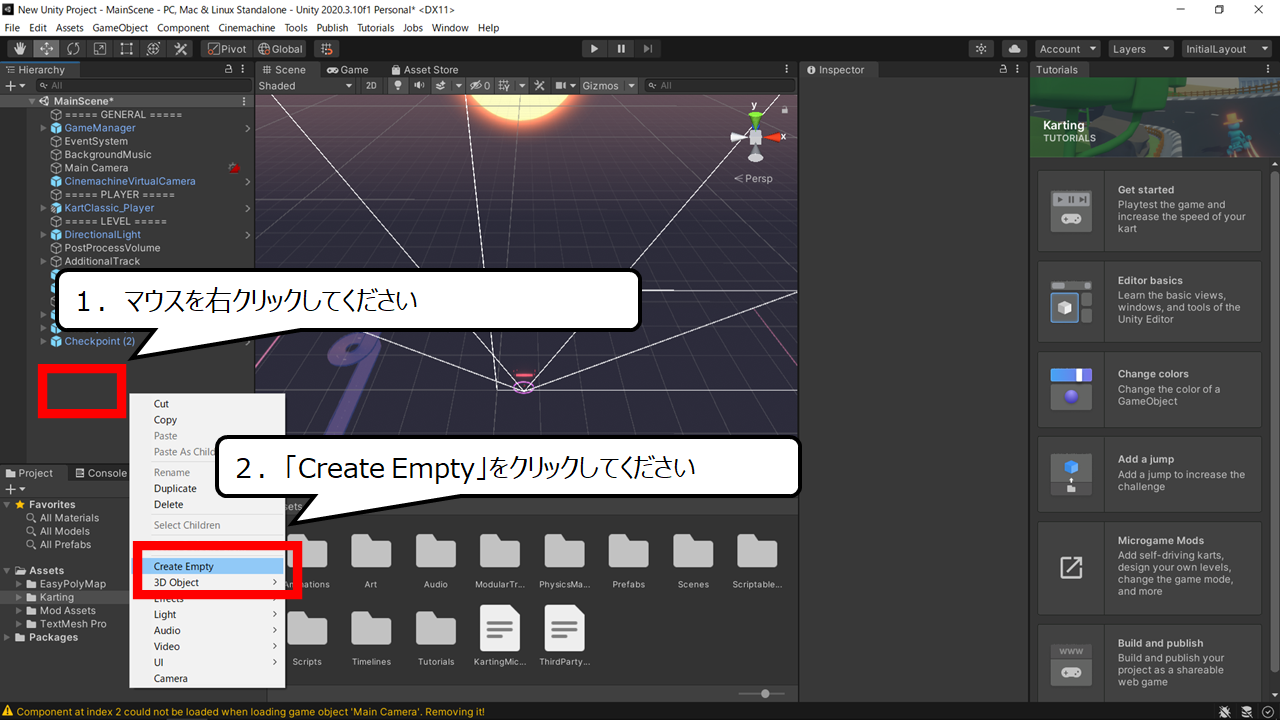Open the 3D Object submenu
This screenshot has width=1280, height=720.
208,582
